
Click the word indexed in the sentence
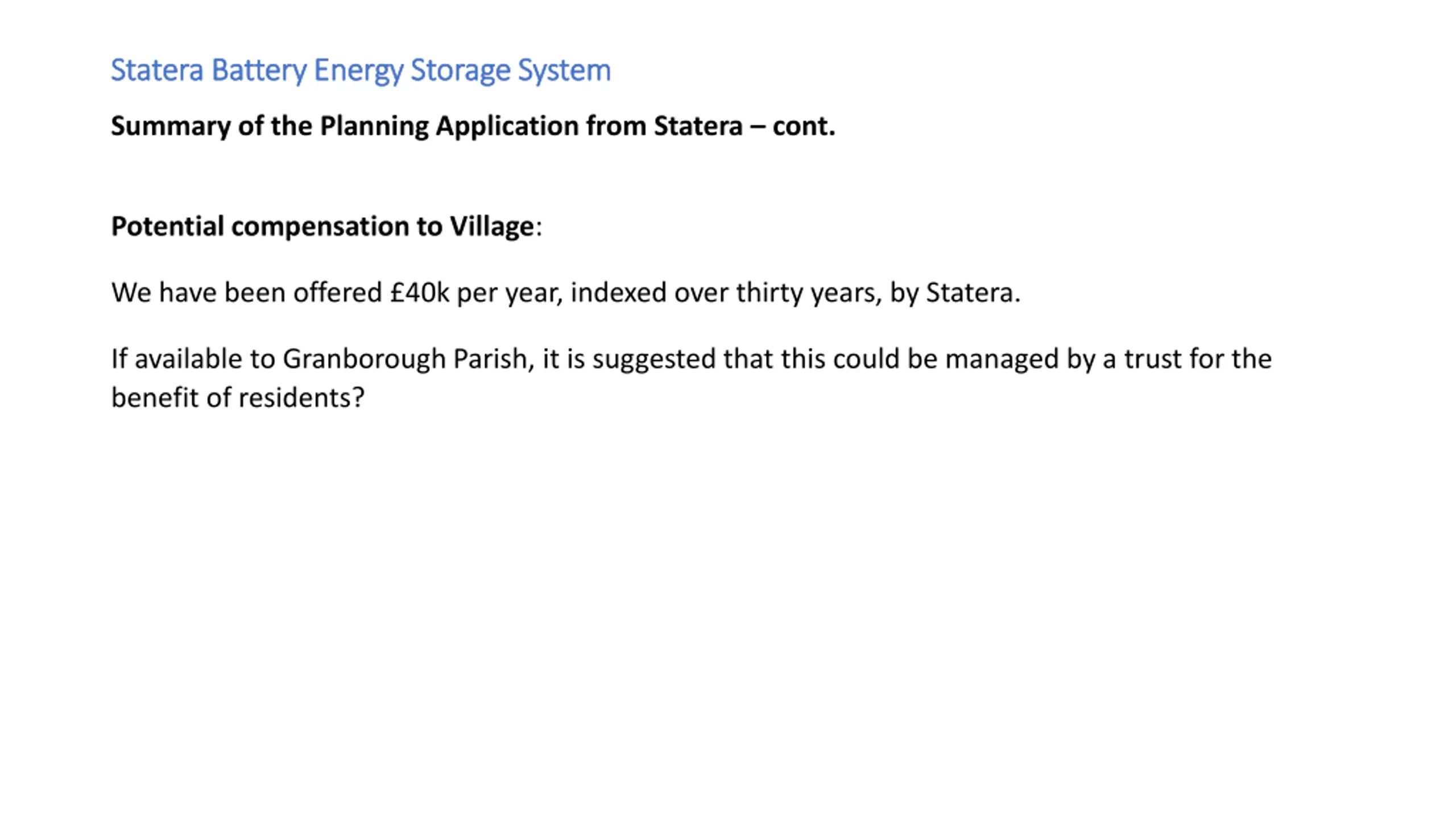tap(619, 293)
